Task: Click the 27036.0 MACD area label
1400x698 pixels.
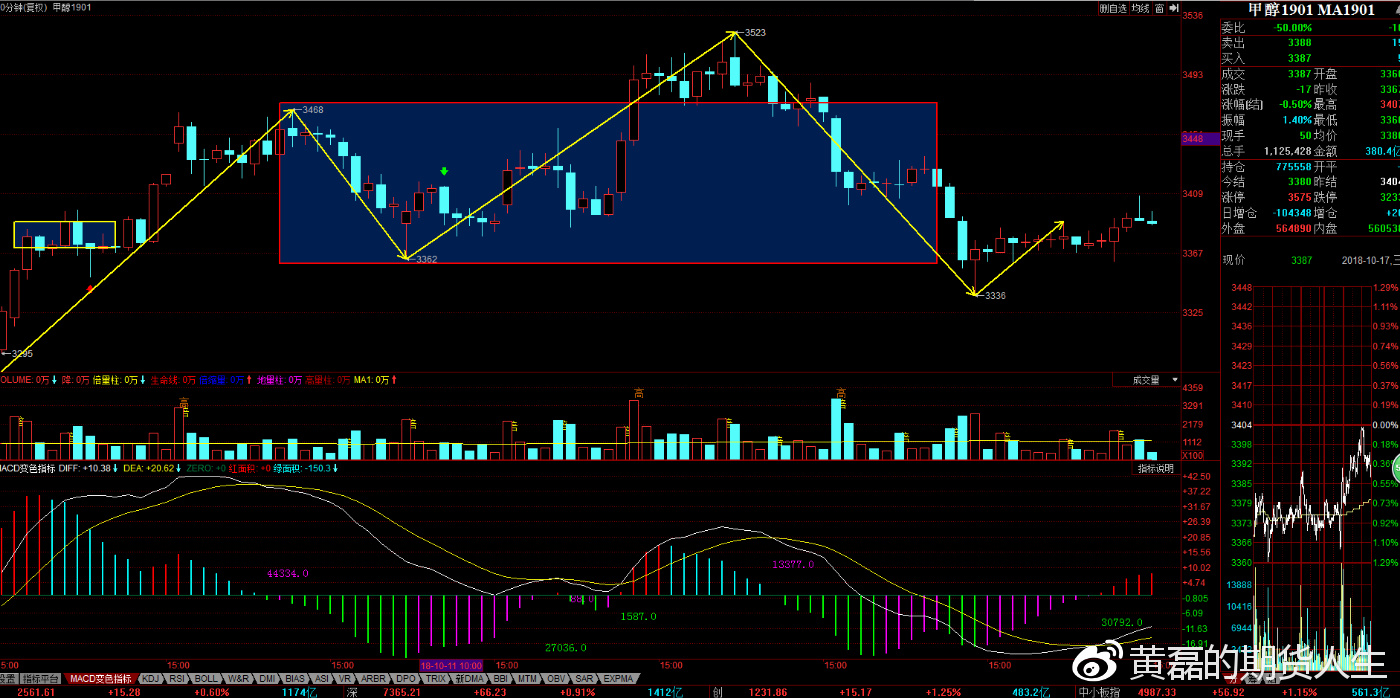Action: coord(565,648)
